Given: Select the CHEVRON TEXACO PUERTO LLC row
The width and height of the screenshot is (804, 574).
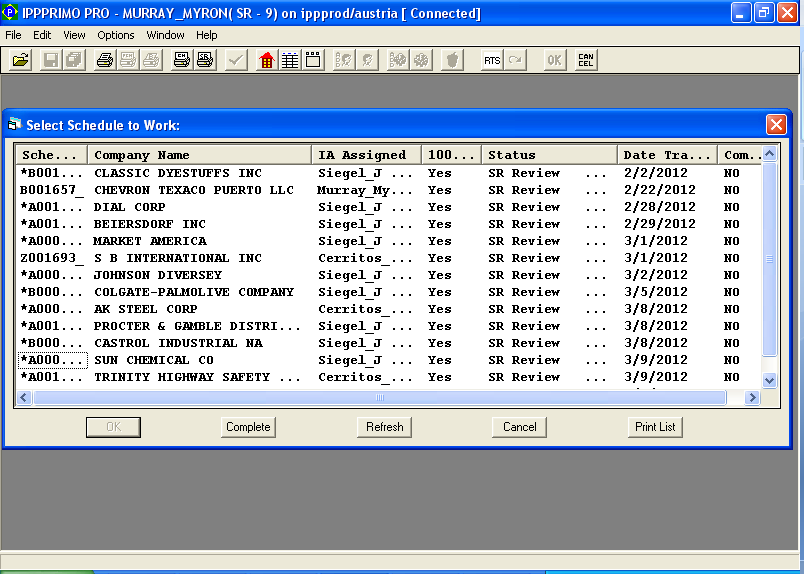Looking at the screenshot, I should point(389,190).
